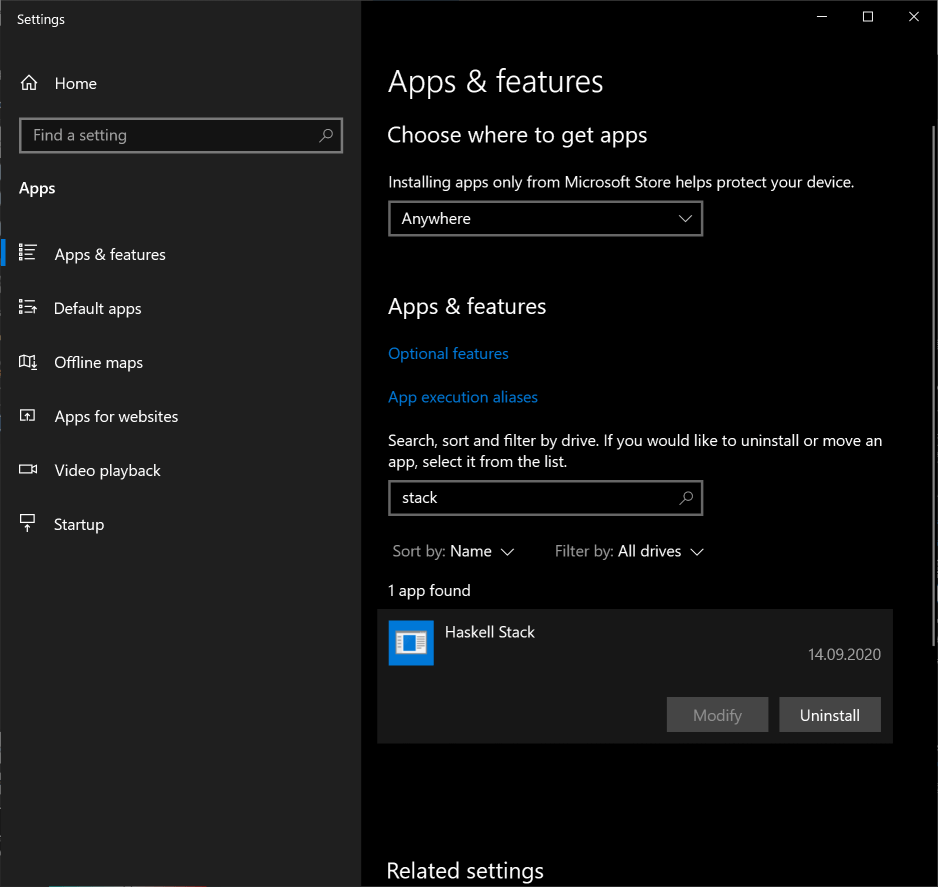Click the disabled Modify button
Viewport: 938px width, 887px height.
pos(717,714)
